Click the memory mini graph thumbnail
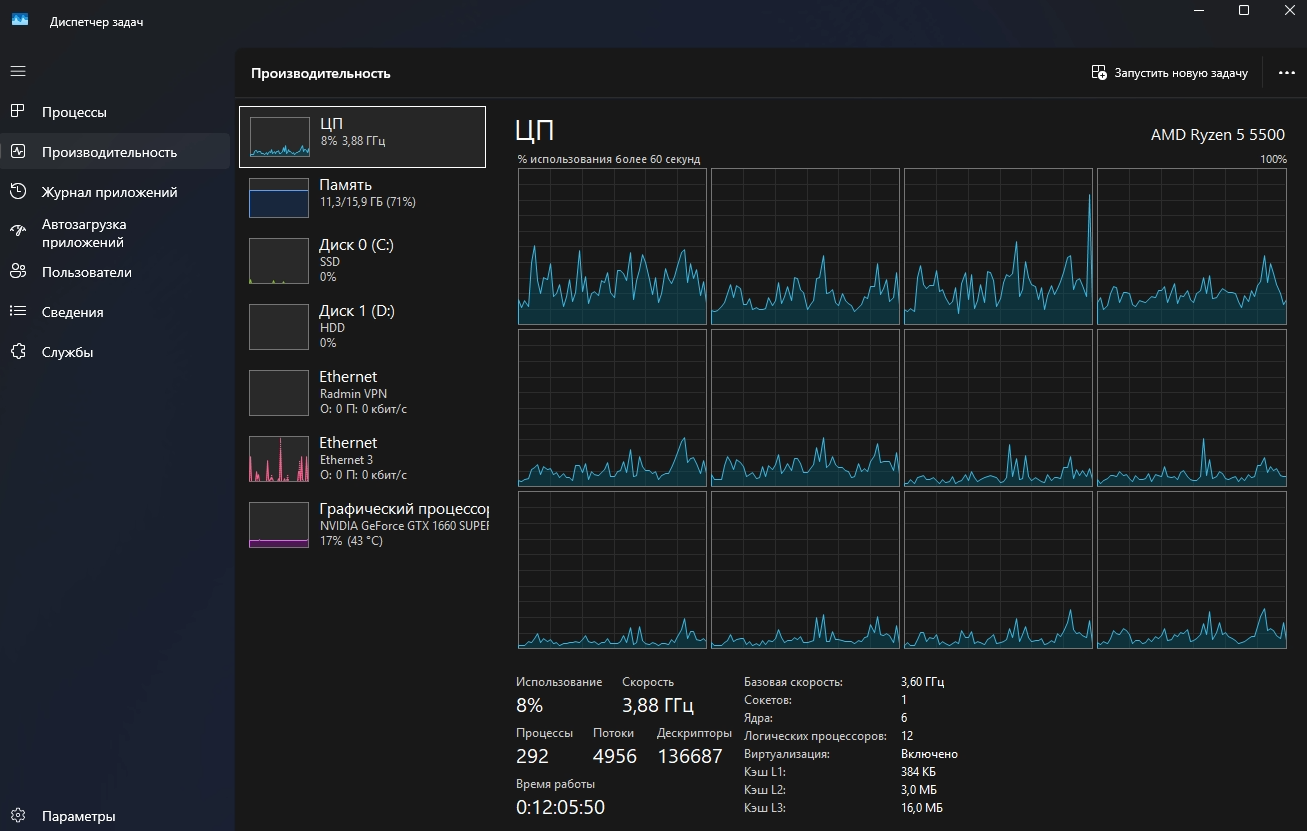The height and width of the screenshot is (831, 1307). 279,198
